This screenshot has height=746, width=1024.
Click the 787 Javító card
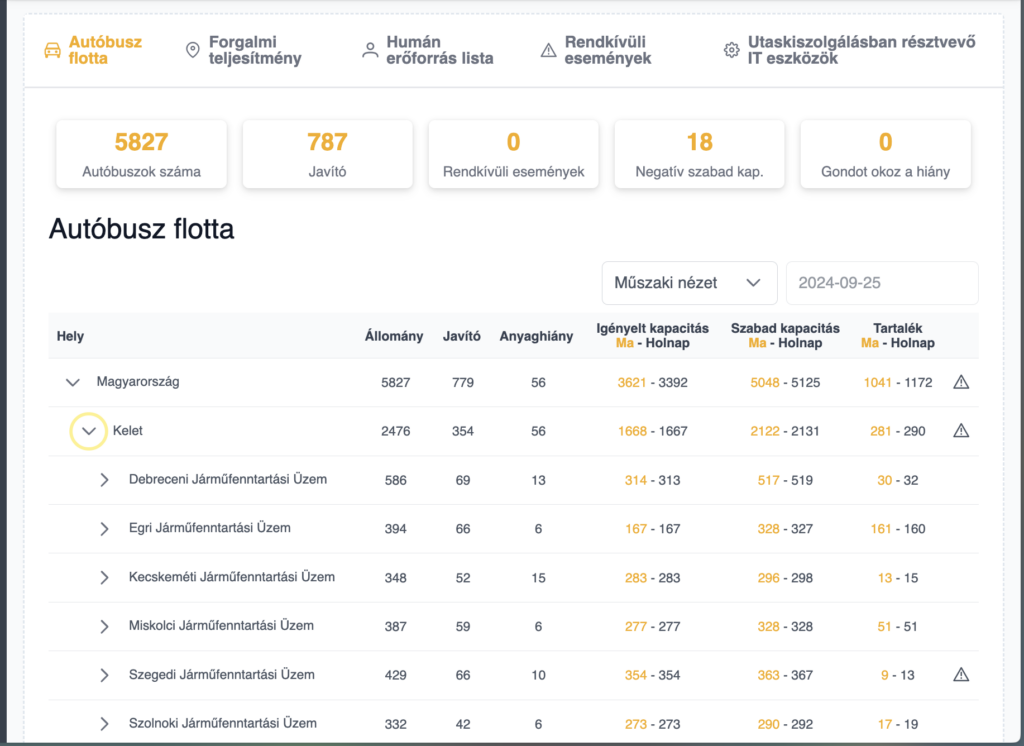coord(327,154)
